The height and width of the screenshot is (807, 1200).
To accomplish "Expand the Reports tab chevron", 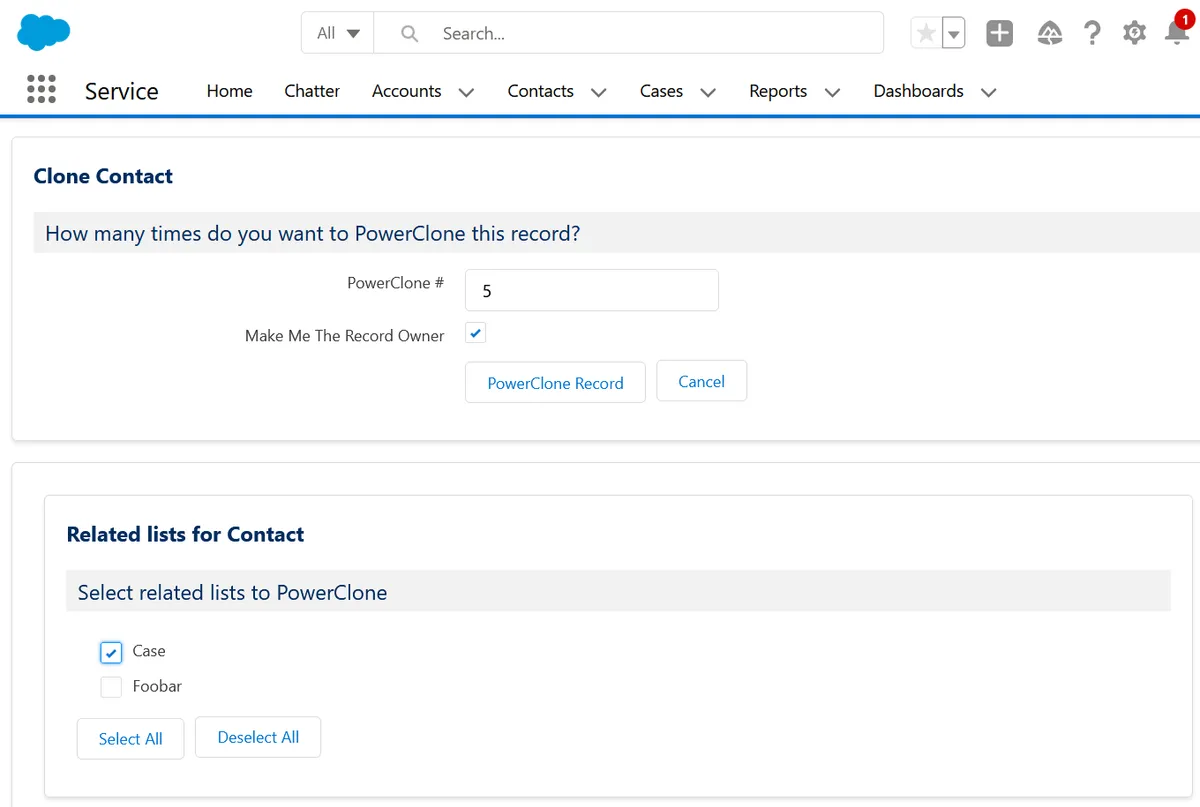I will 832,92.
